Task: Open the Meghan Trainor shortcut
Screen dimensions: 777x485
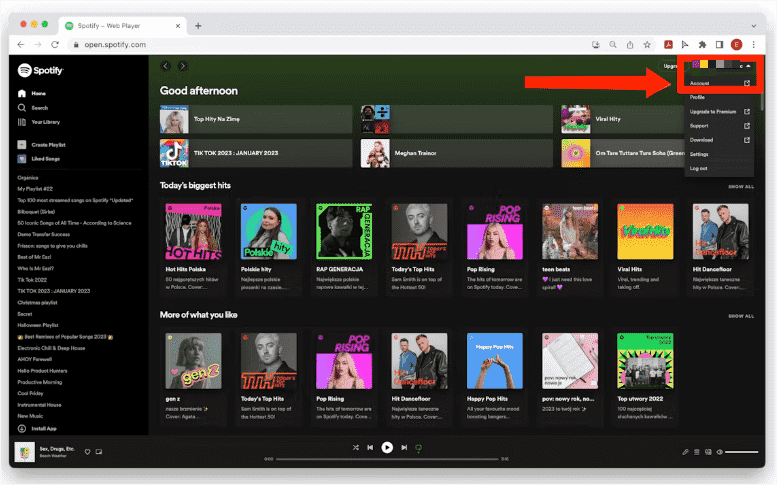Action: point(456,153)
